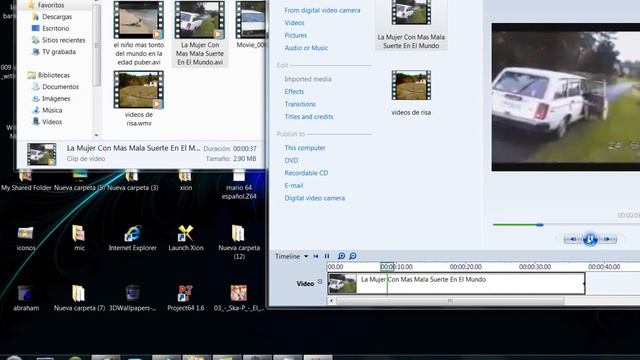Click details pane duration 00:00:37
The width and height of the screenshot is (640, 360).
(244, 149)
